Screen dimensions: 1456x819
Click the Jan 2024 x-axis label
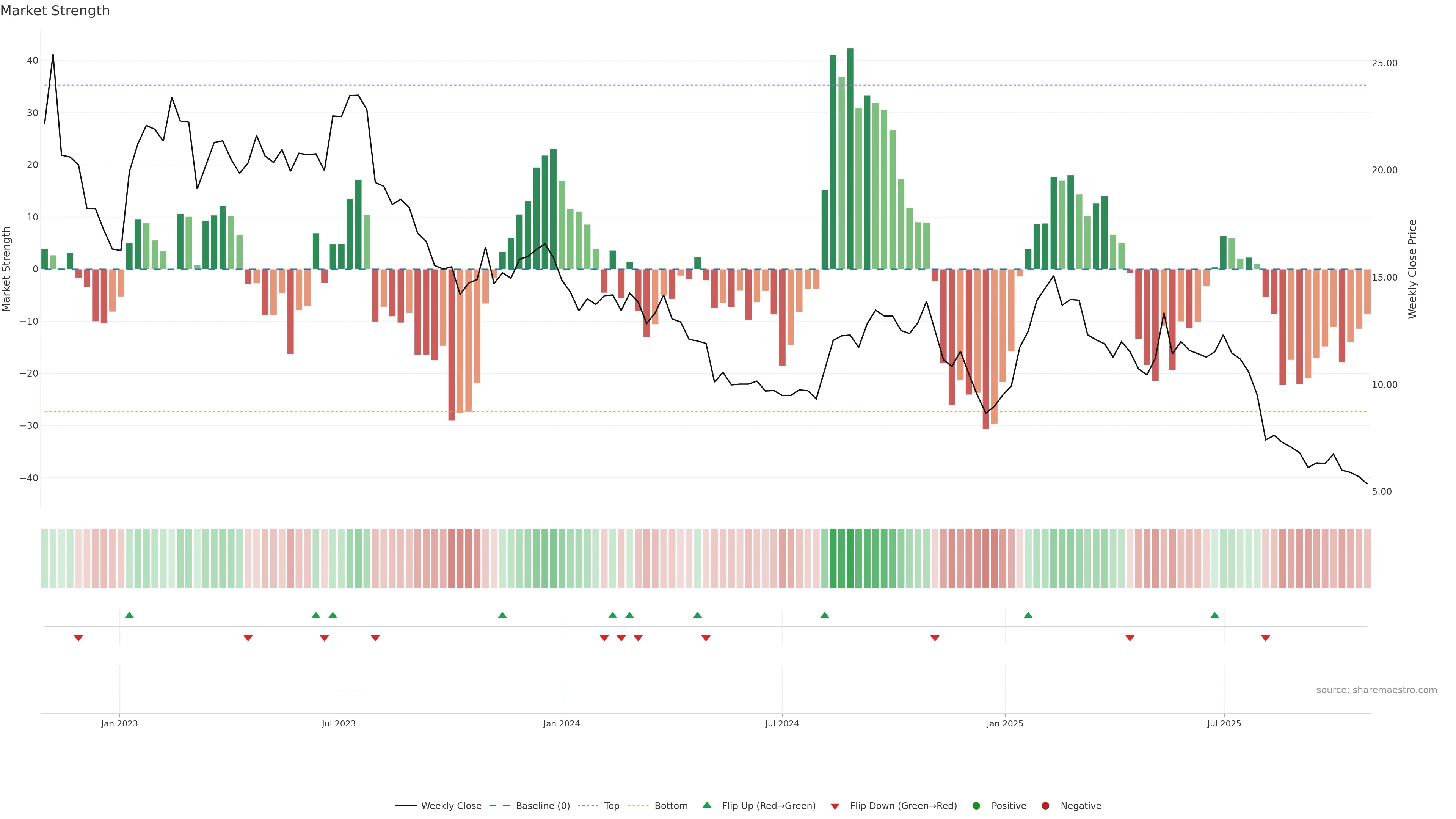(x=561, y=723)
